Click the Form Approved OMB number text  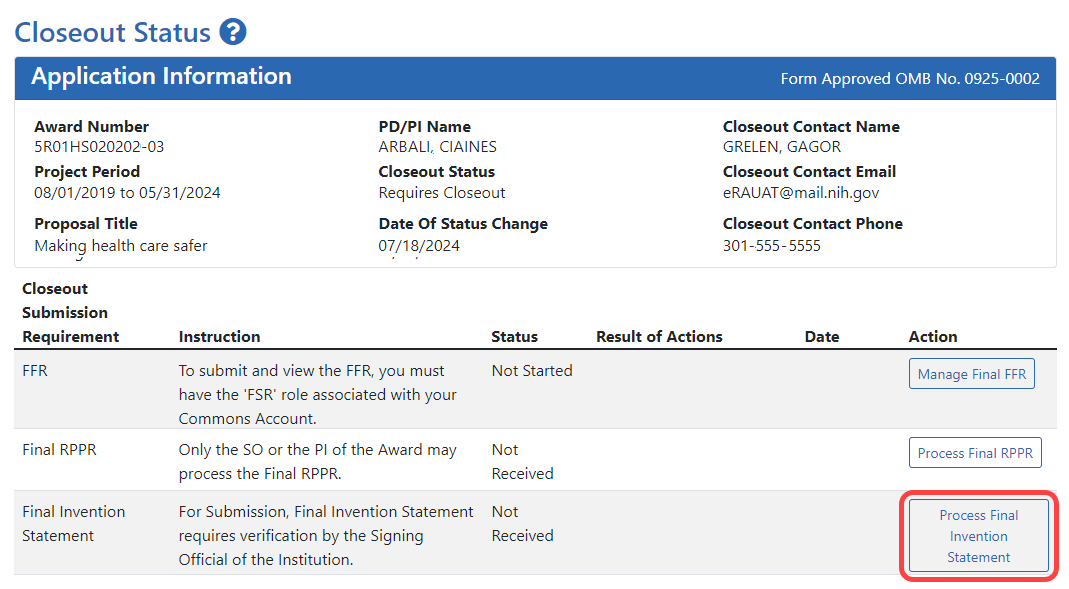pos(910,78)
